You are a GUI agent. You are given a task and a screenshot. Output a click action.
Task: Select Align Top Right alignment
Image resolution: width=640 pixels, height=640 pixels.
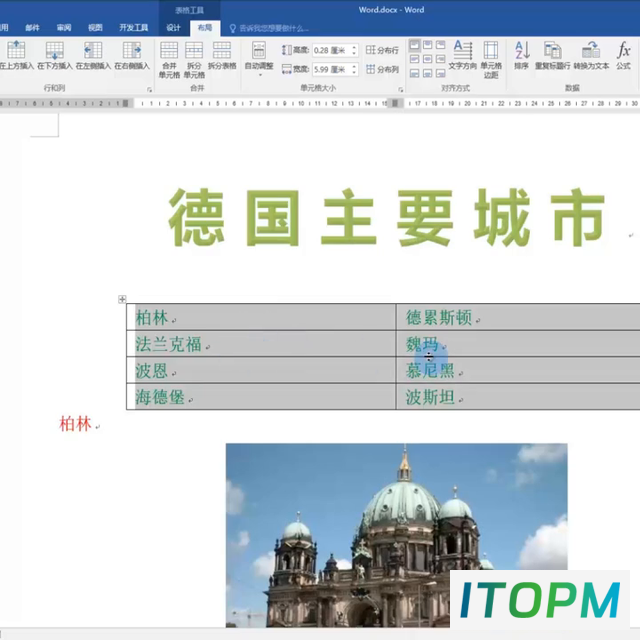(440, 45)
